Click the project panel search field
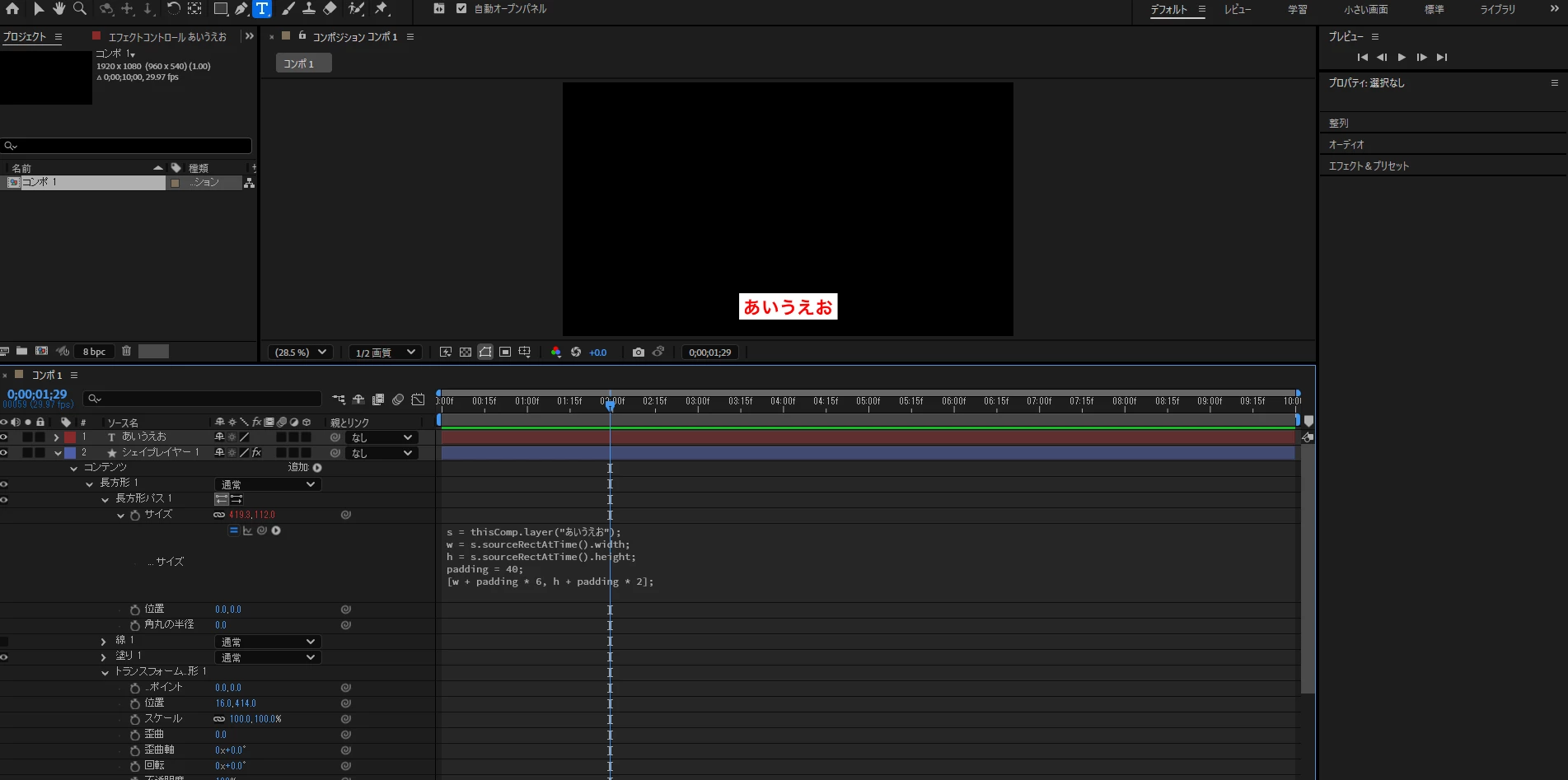Image resolution: width=1568 pixels, height=780 pixels. coord(126,146)
